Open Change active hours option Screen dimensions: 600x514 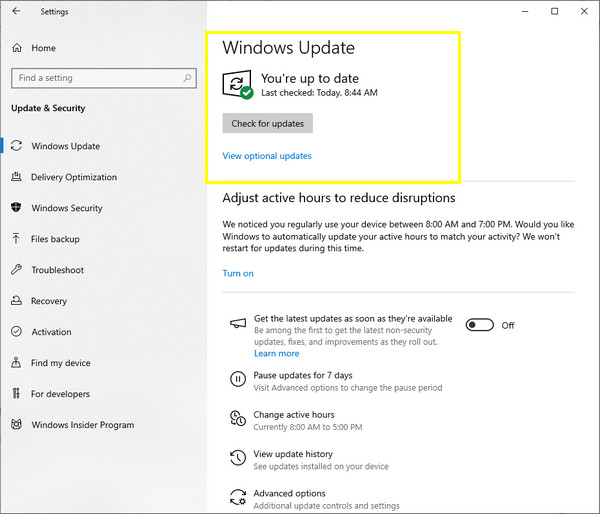coord(294,414)
